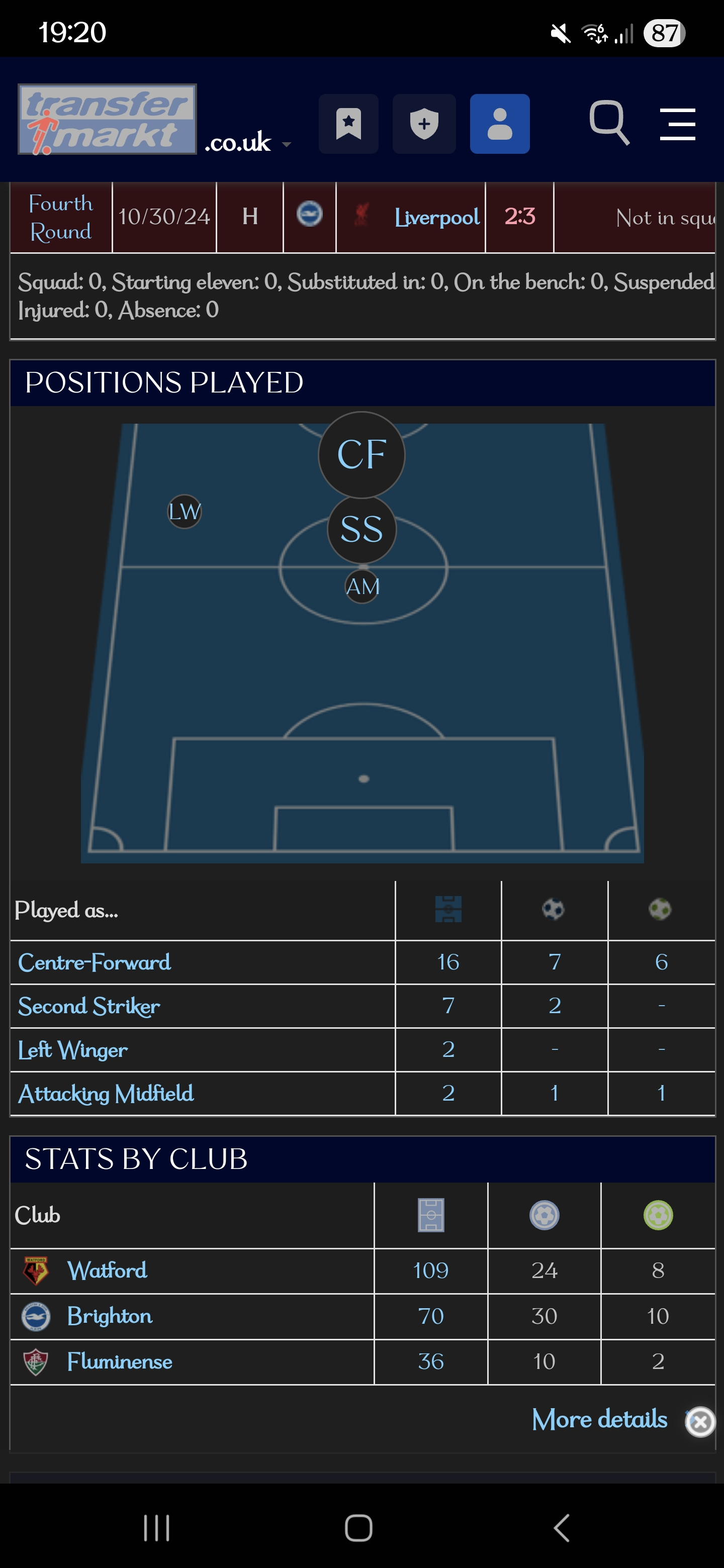Open the Second Striker link
Viewport: 724px width, 1568px height.
click(89, 1006)
